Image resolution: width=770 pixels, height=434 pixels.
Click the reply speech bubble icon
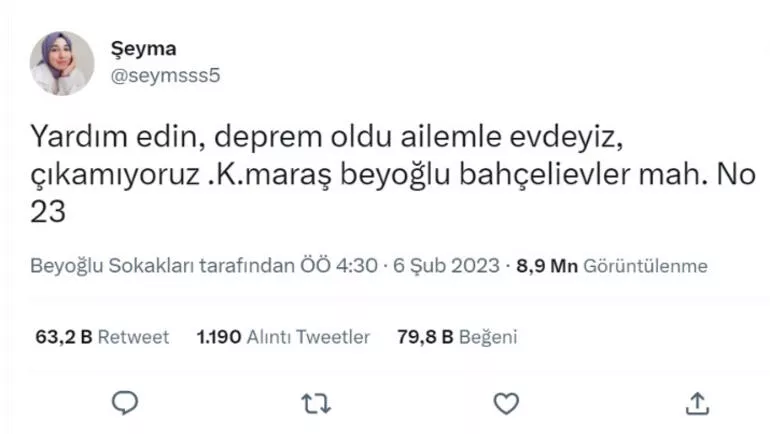[x=124, y=402]
